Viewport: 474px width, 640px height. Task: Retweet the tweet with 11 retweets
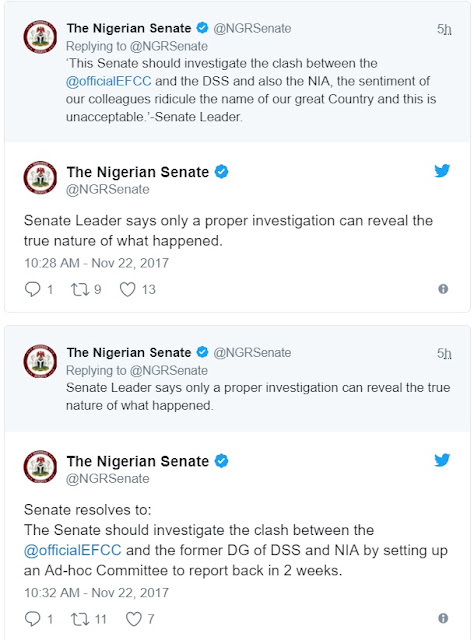point(79,619)
